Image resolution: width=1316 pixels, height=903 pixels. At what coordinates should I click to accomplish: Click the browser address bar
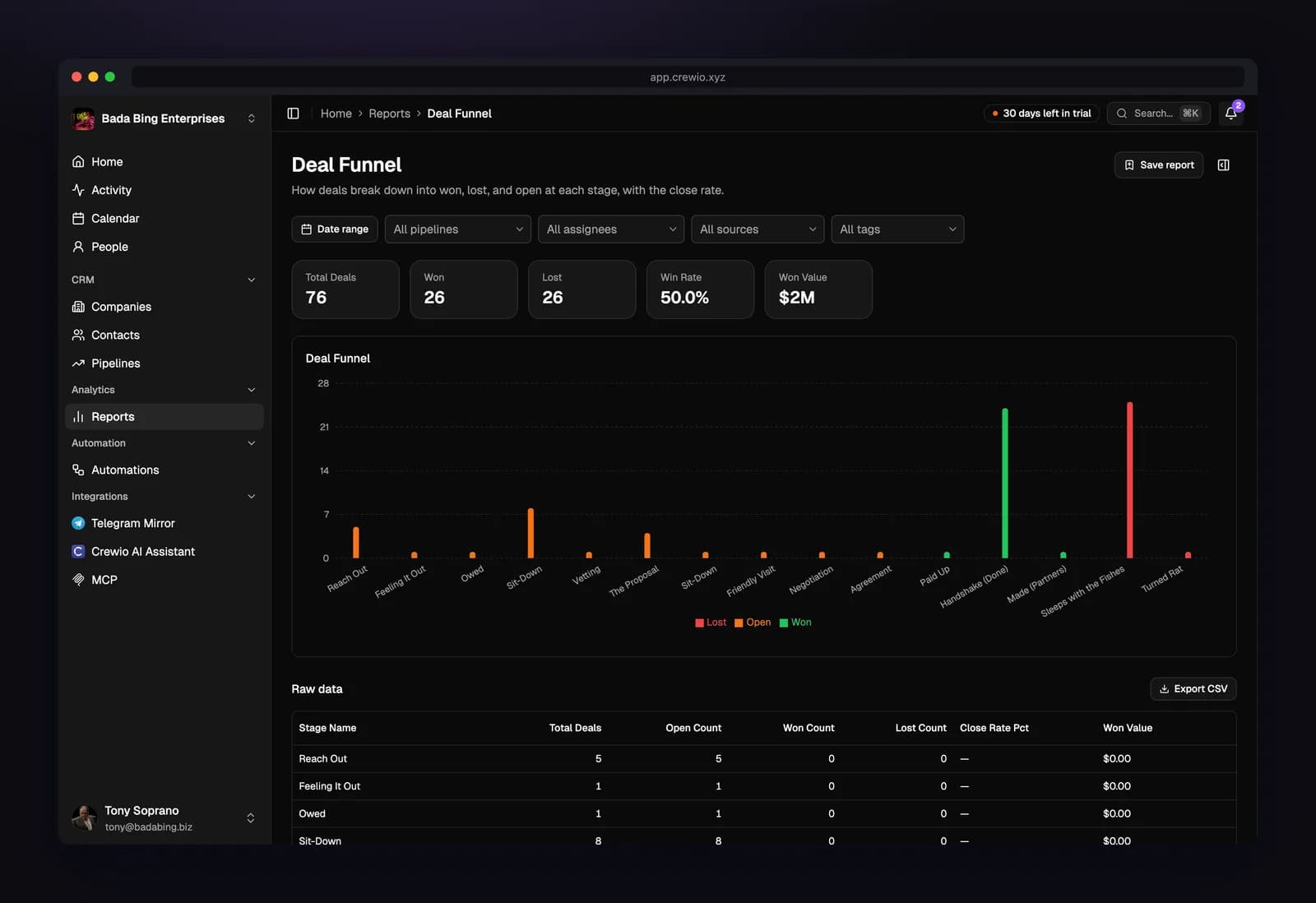click(x=688, y=77)
